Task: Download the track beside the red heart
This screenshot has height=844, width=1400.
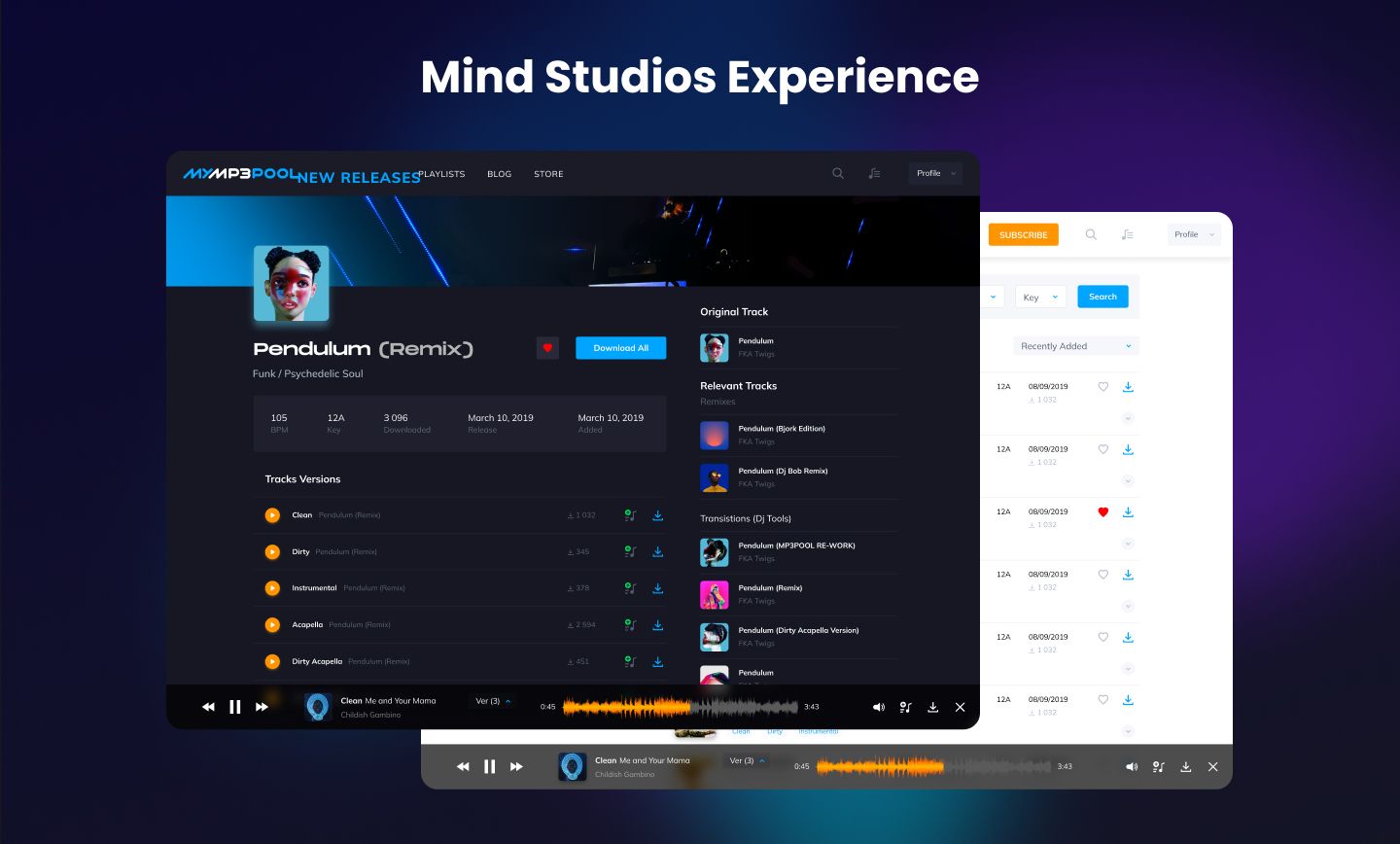Action: [1128, 511]
